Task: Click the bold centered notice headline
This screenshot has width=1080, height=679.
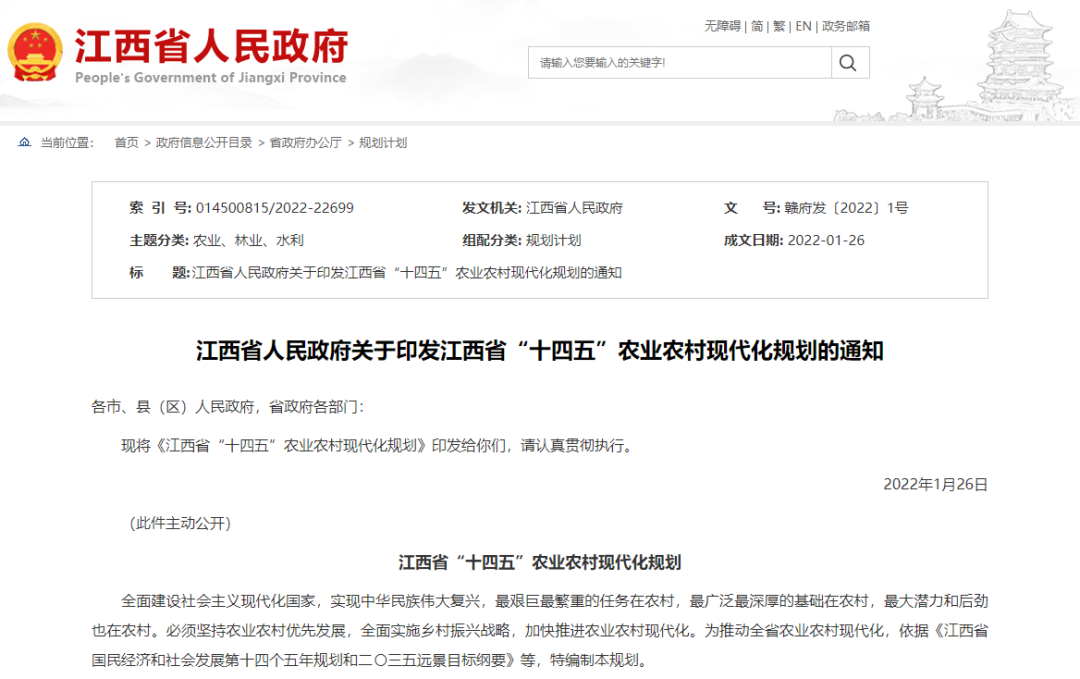Action: (540, 351)
